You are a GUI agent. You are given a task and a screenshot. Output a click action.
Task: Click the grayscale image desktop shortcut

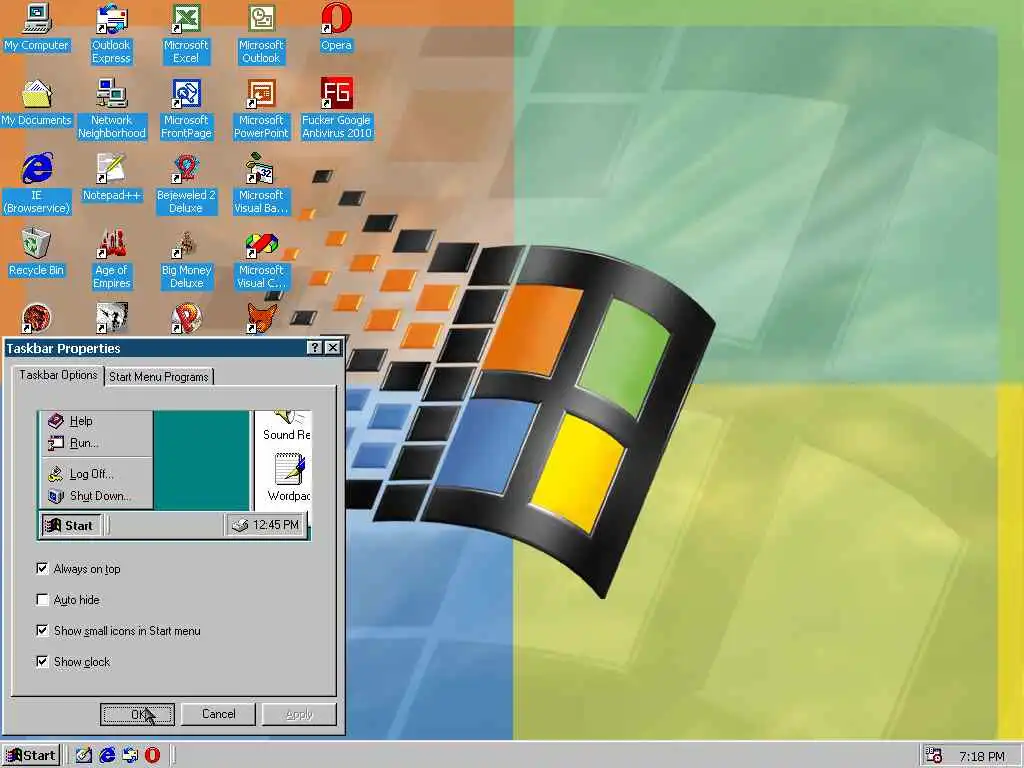pos(112,318)
